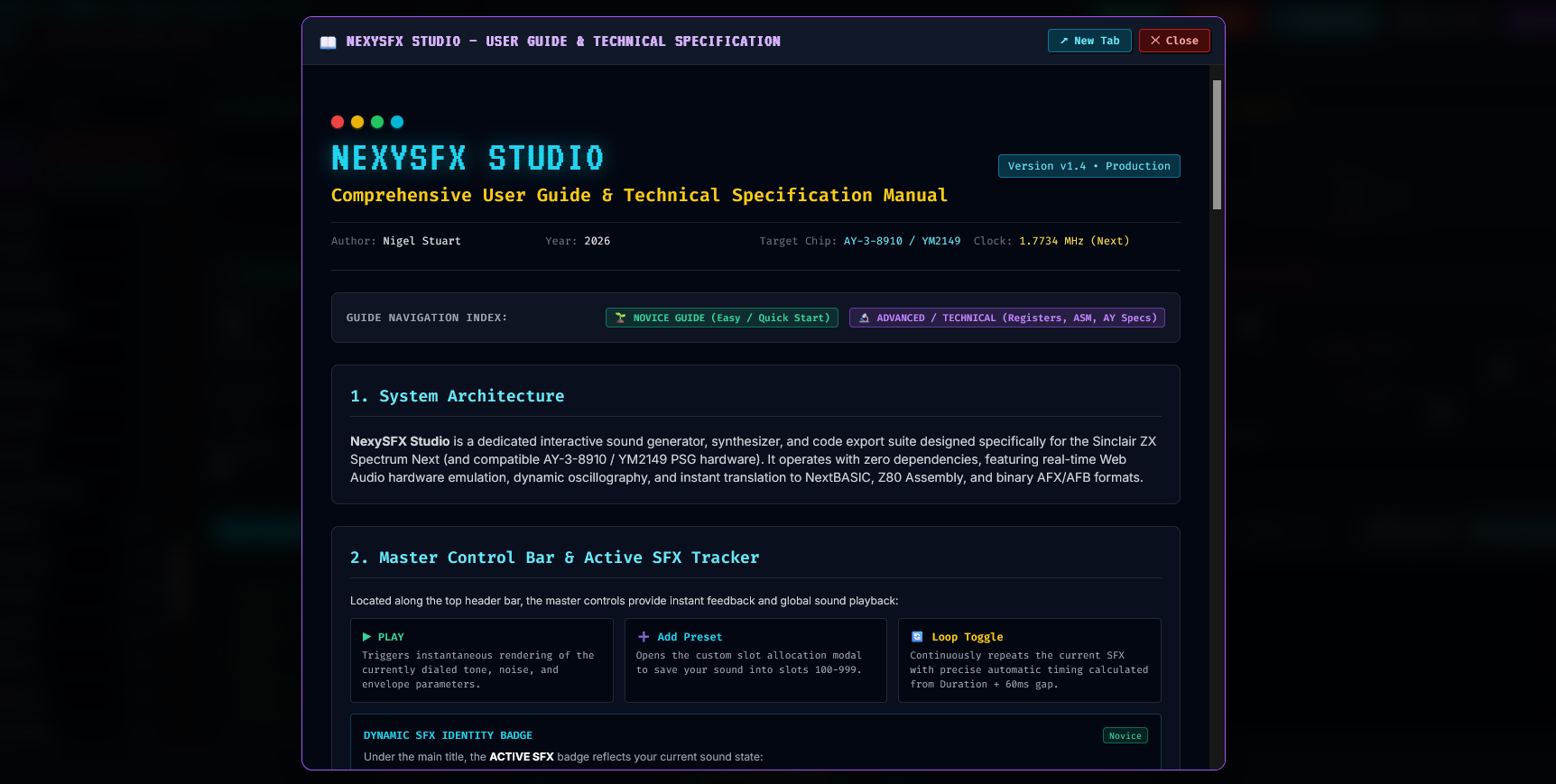This screenshot has height=784, width=1556.
Task: Click the clock value '1.7734 MHz (Next)'
Action: pyautogui.click(x=1074, y=241)
